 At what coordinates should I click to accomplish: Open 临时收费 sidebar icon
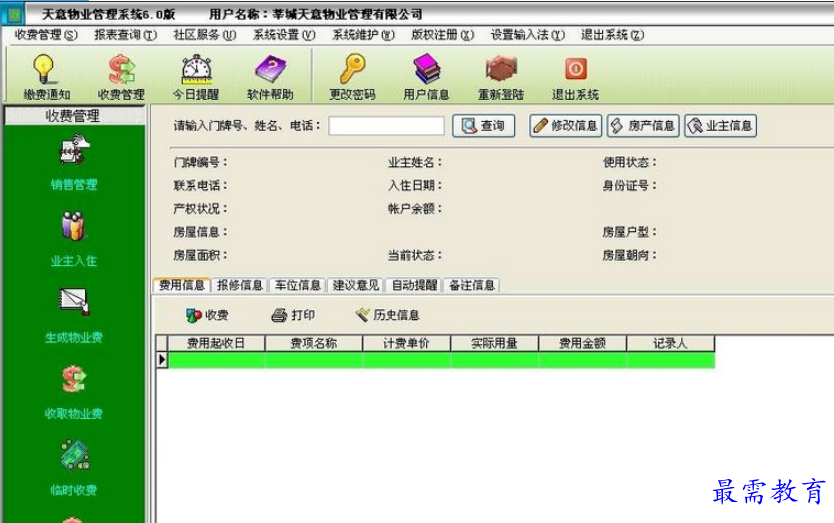pyautogui.click(x=74, y=468)
